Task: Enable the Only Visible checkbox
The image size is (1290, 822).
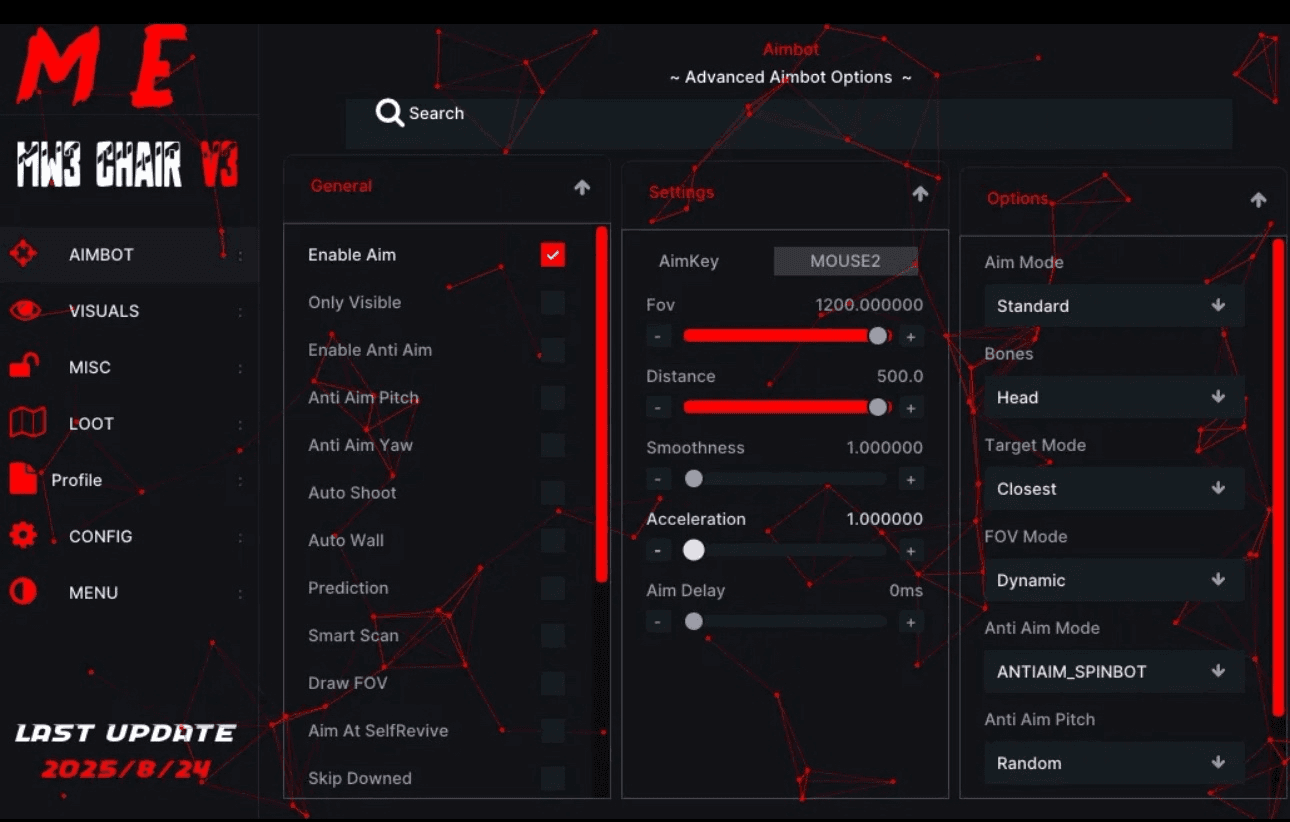Action: coord(553,303)
